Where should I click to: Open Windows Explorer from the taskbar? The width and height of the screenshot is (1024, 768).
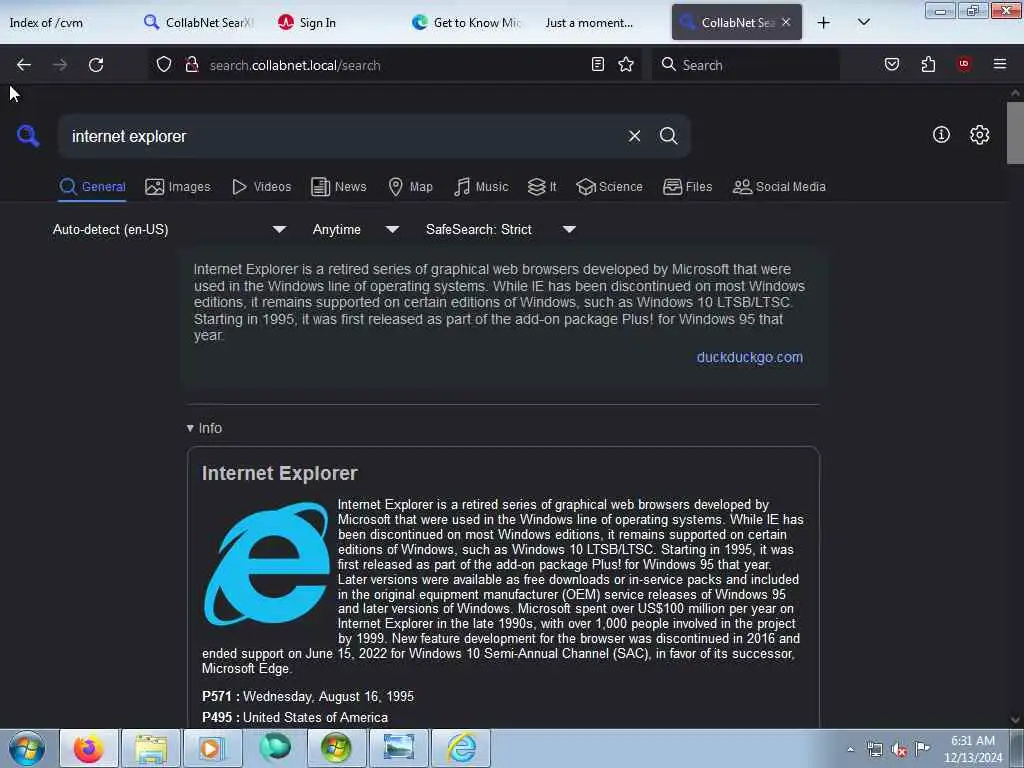(150, 748)
